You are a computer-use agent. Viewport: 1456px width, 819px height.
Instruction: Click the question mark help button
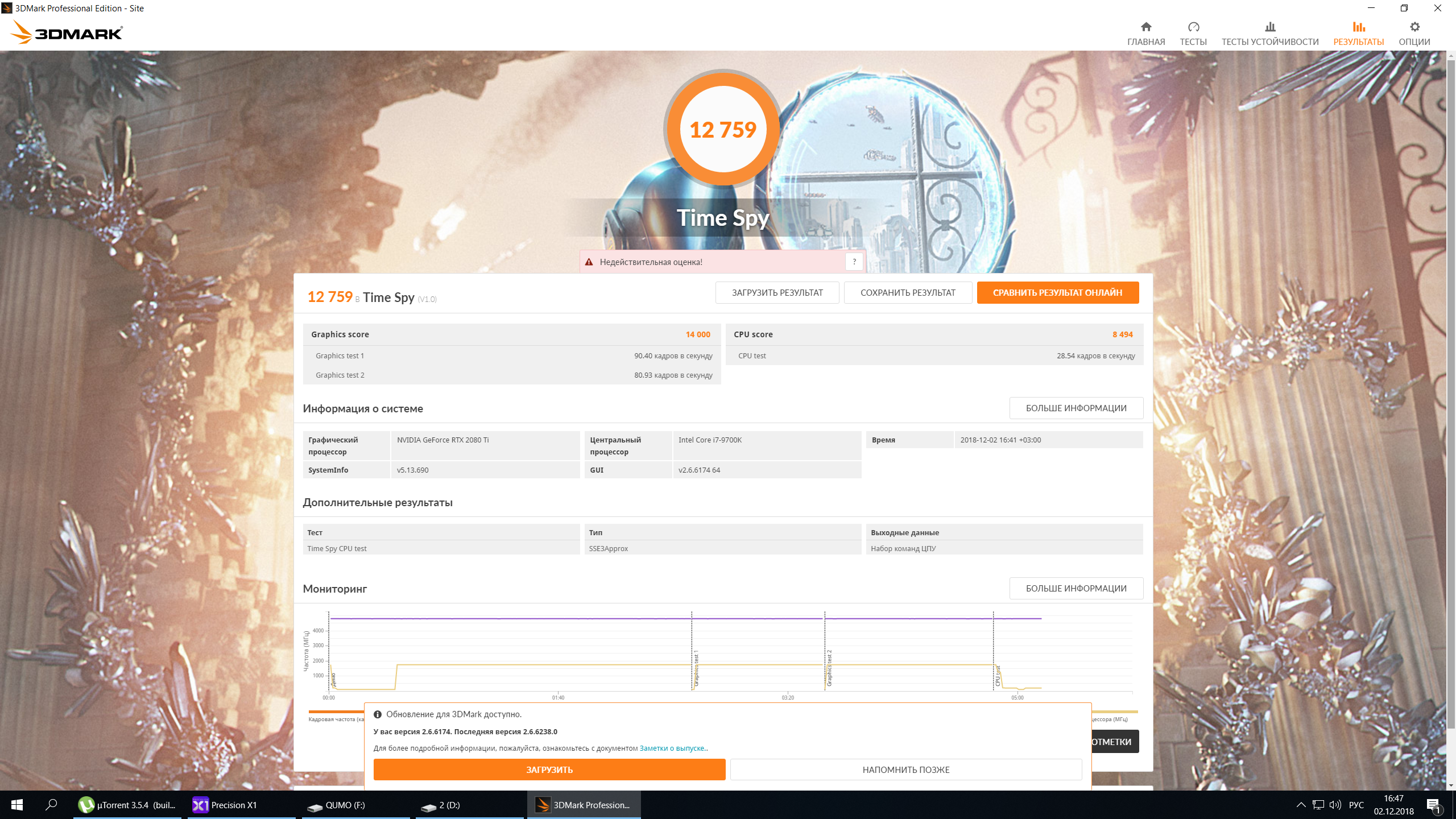pos(854,262)
